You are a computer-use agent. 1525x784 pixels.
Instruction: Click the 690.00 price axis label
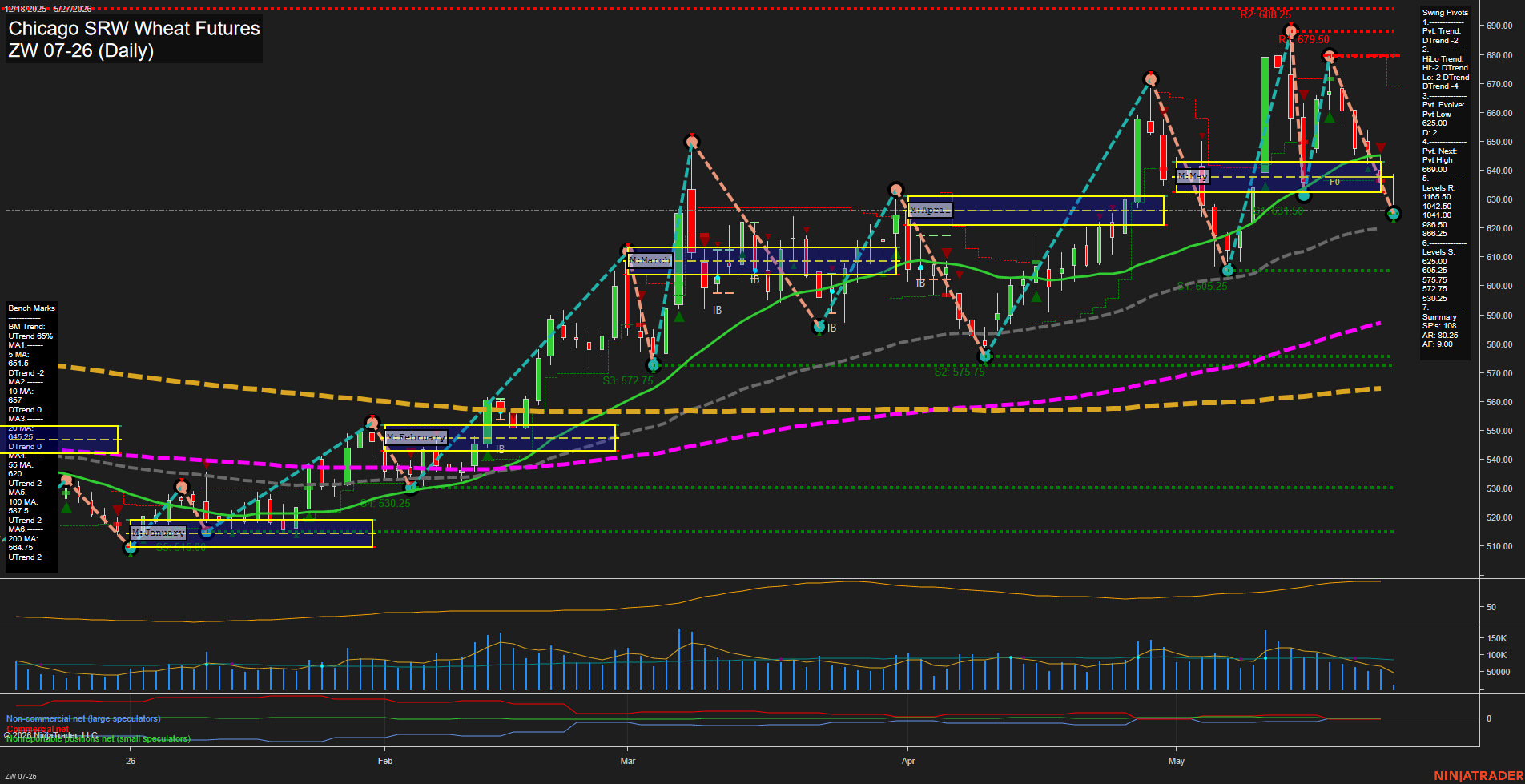pyautogui.click(x=1499, y=26)
